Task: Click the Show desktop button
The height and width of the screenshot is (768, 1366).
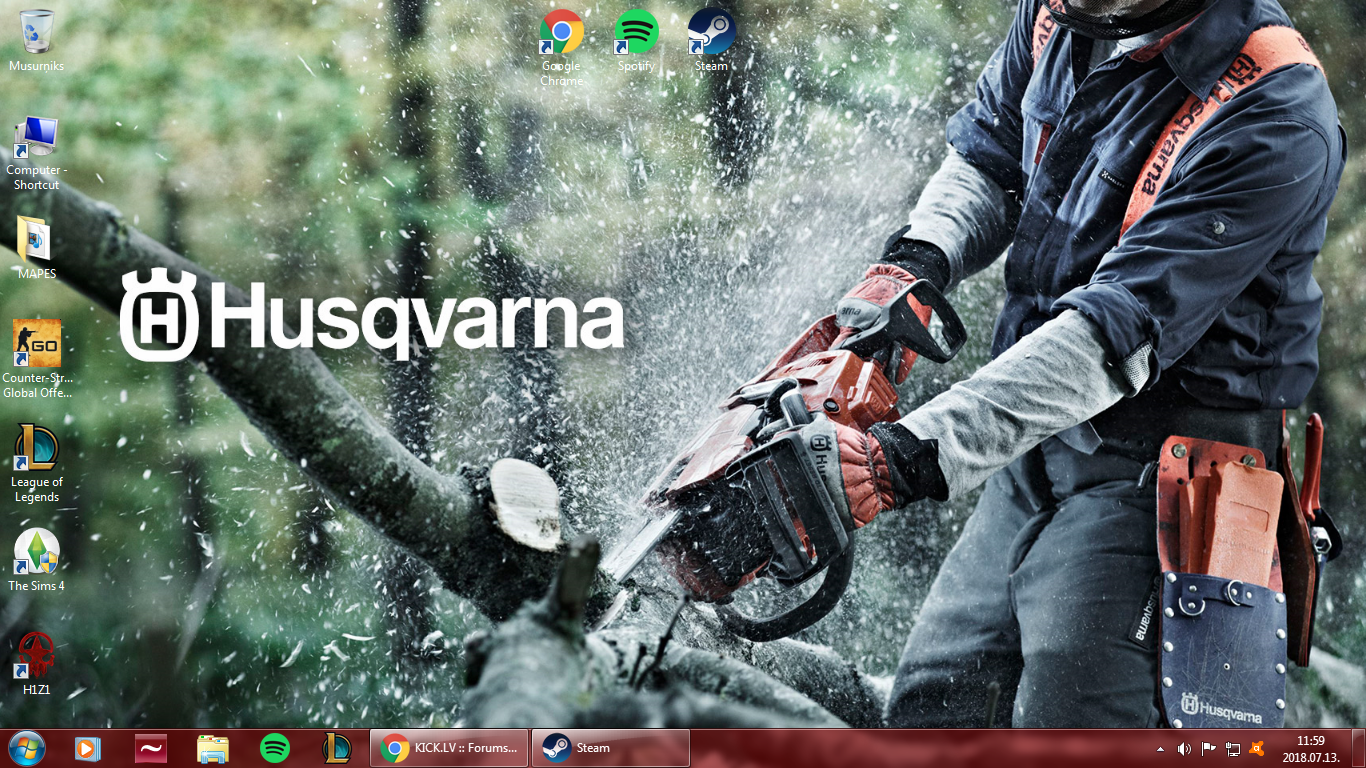Action: [x=1358, y=748]
